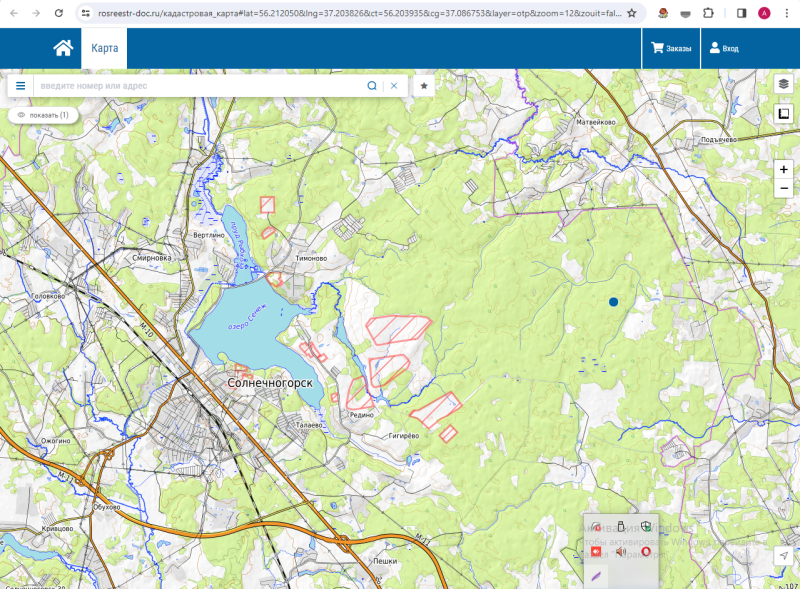
Task: Go to the Вход login button
Action: (x=724, y=48)
